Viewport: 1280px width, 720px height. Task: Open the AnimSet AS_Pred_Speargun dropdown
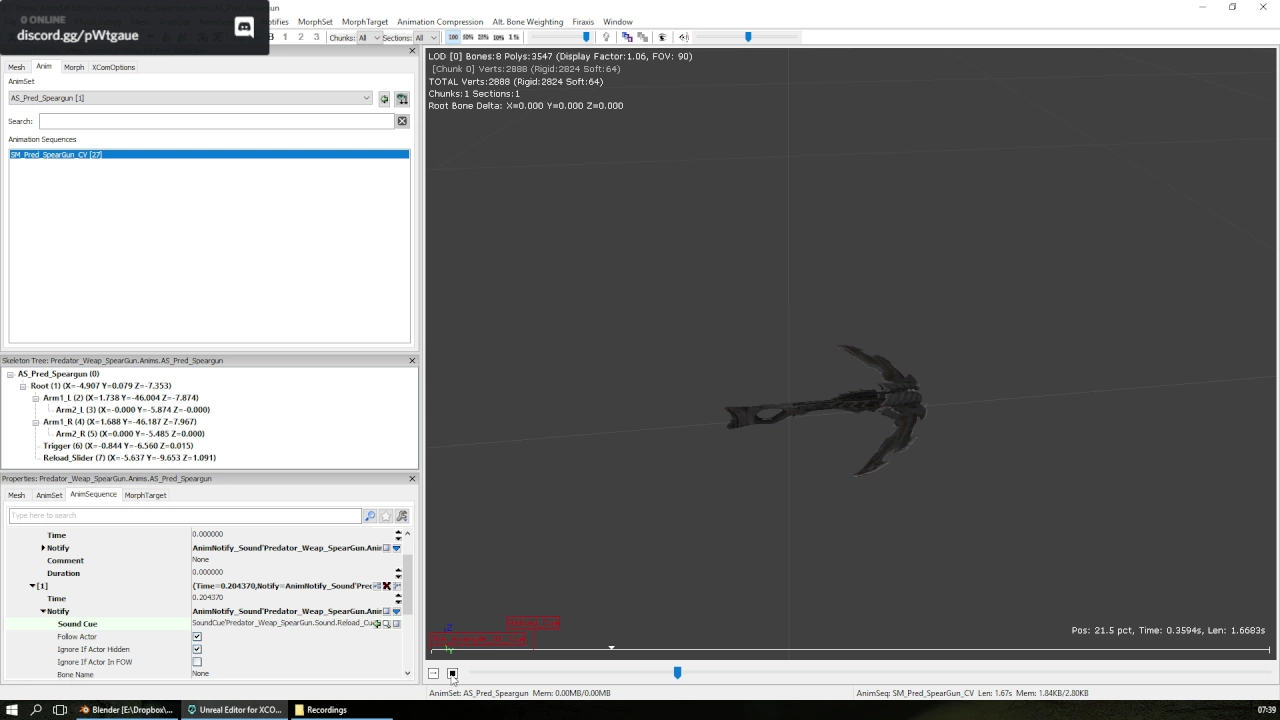190,98
